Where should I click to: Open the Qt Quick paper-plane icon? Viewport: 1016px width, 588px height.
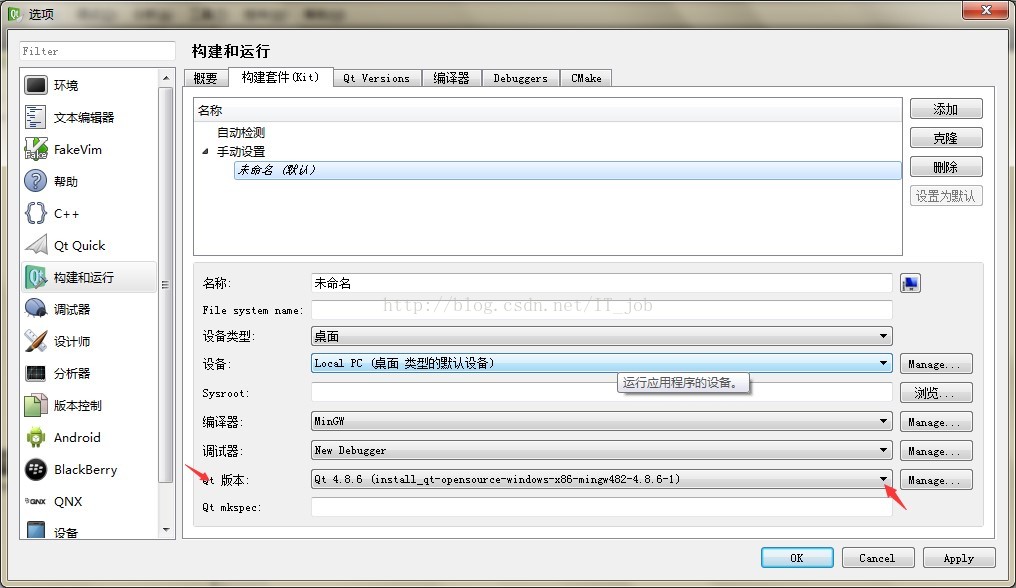(36, 245)
